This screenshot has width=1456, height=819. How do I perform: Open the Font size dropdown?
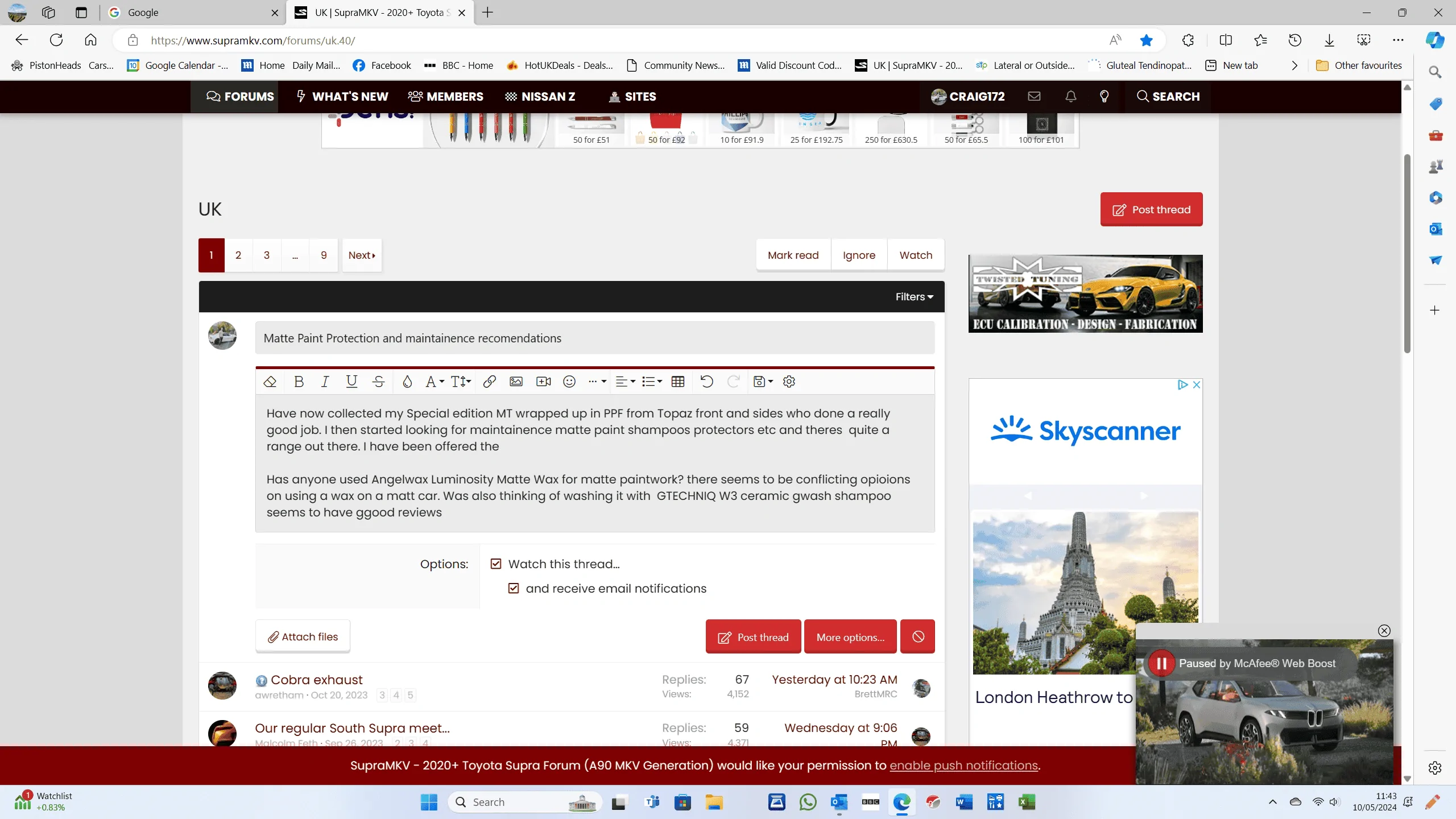point(461,382)
